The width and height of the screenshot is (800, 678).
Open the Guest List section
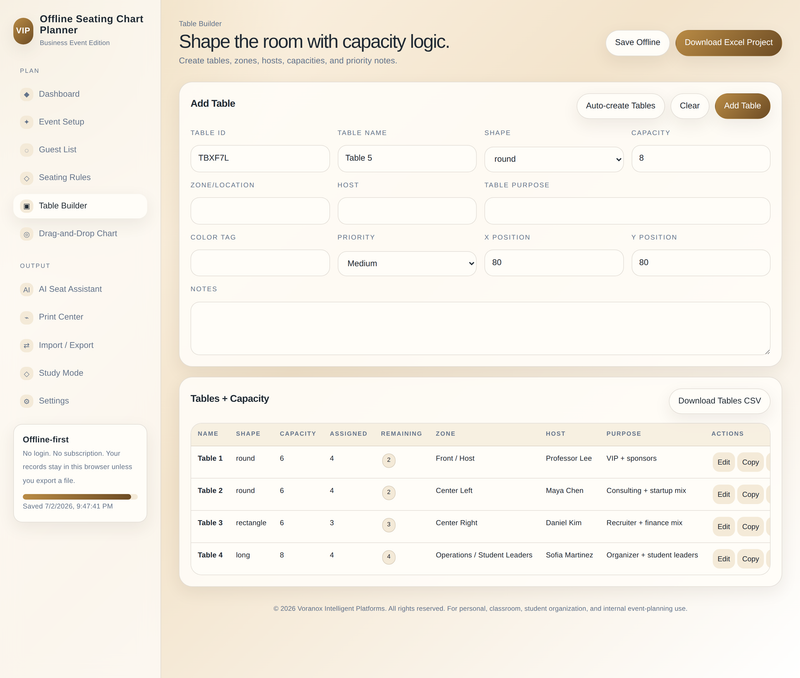(80, 150)
